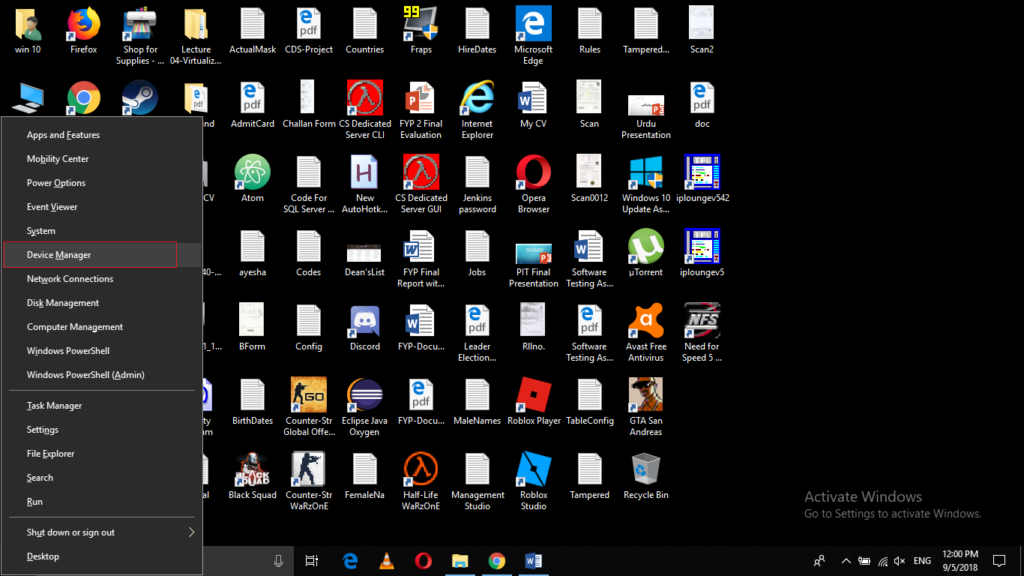
Task: Select Windows 10 Update Assistant icon
Action: click(x=645, y=184)
